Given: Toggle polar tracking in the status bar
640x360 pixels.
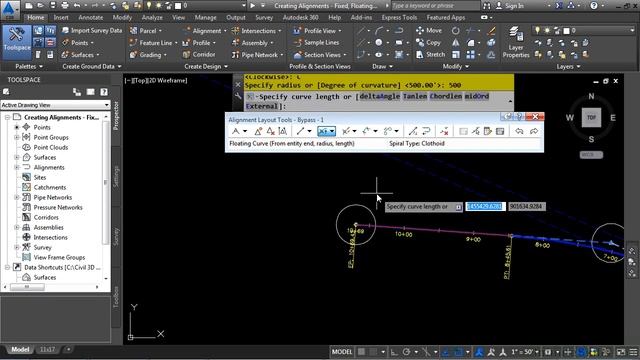Looking at the screenshot, I should click(x=406, y=352).
